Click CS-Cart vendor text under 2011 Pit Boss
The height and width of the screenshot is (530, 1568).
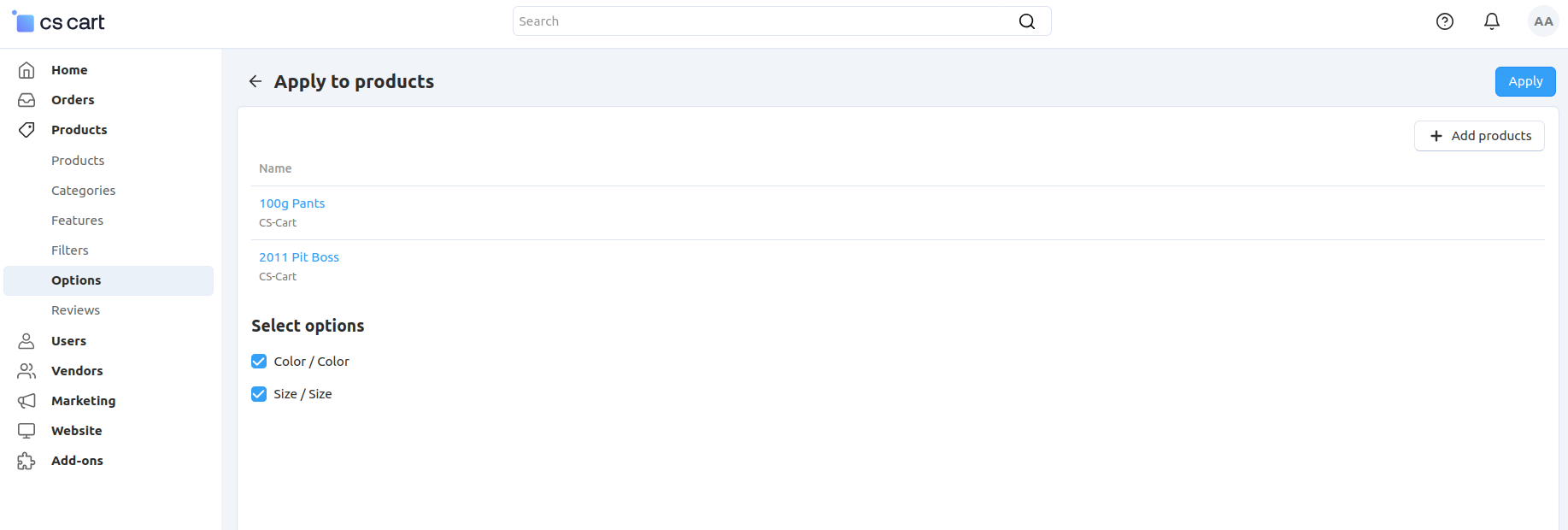278,277
